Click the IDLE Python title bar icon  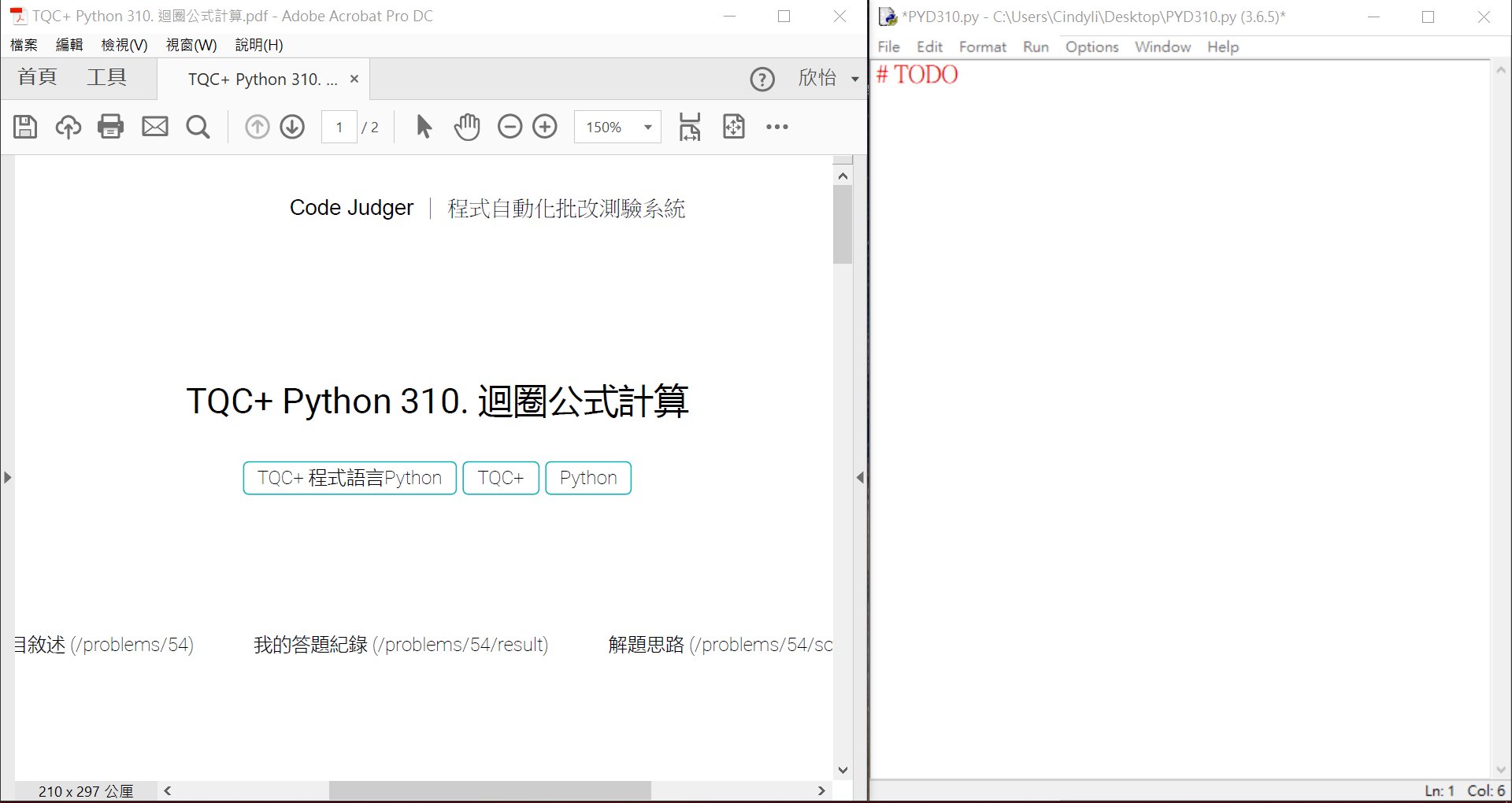tap(888, 17)
